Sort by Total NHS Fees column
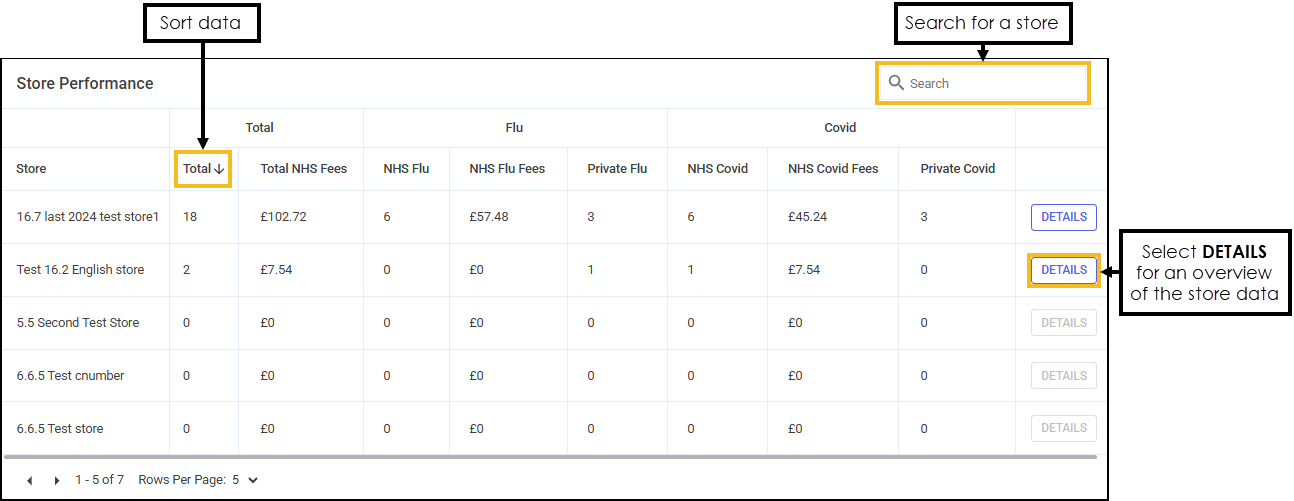1294x501 pixels. point(303,169)
